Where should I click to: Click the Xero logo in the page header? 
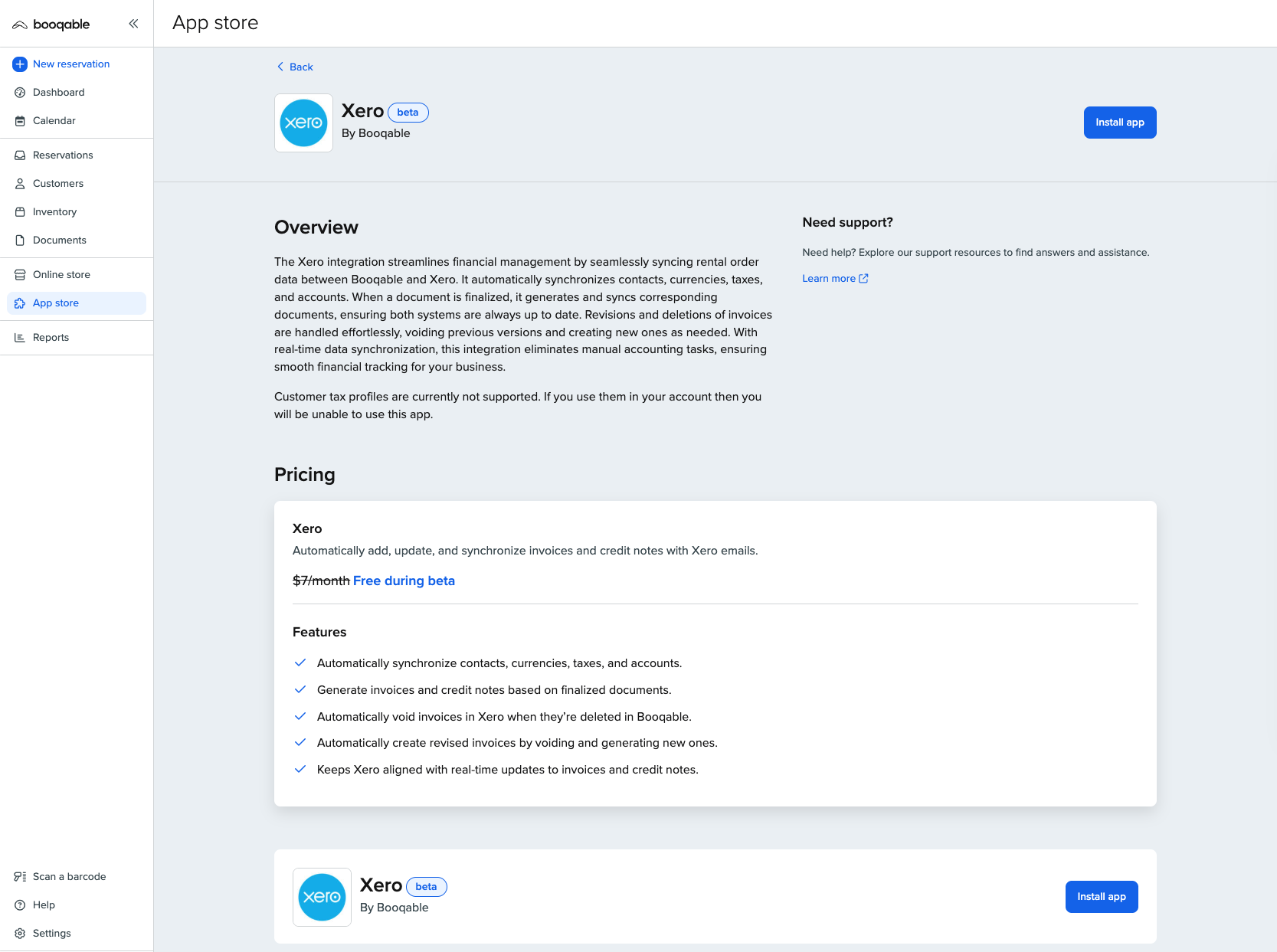303,123
